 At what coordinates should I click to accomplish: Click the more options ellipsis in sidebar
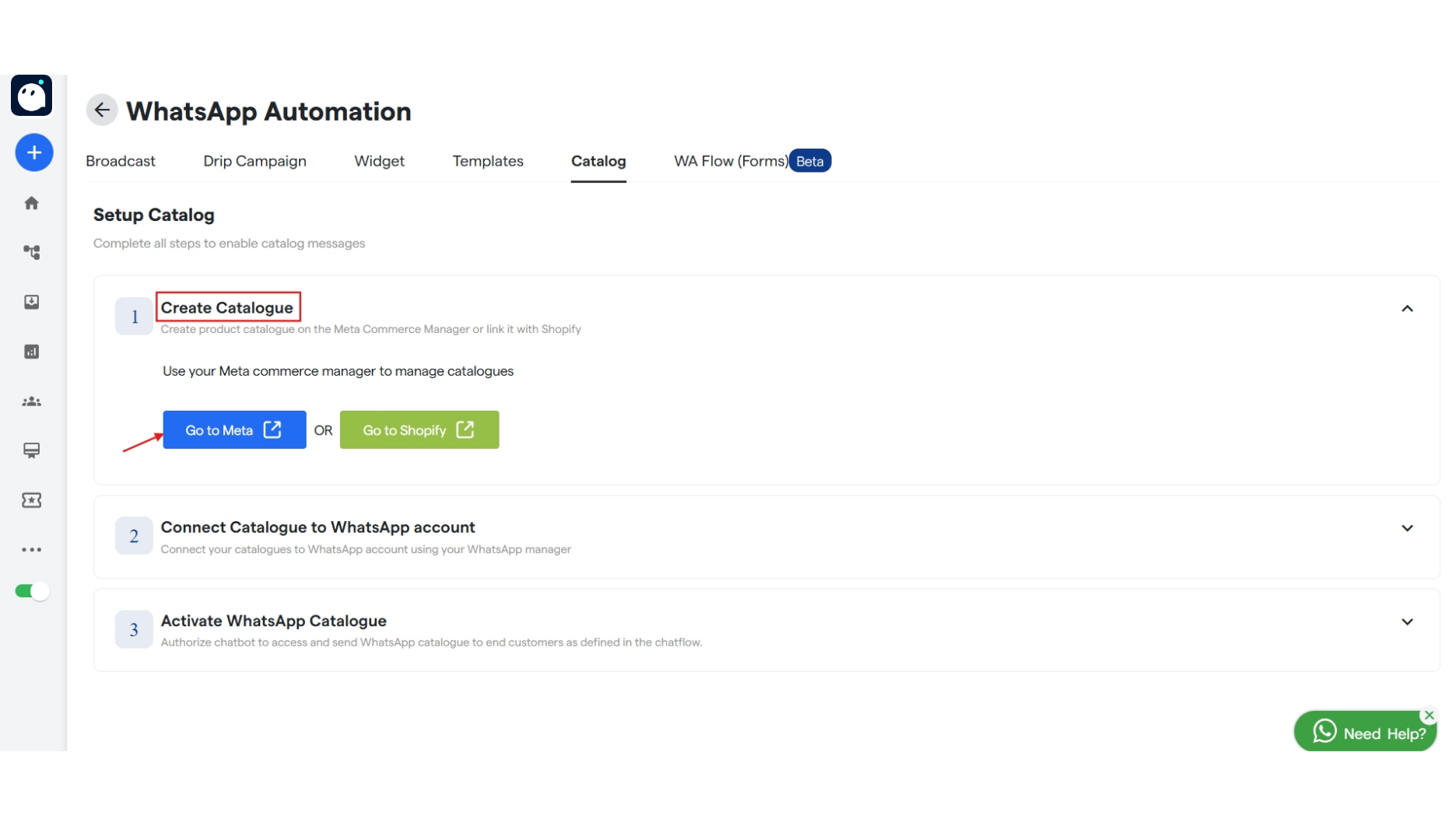(31, 550)
